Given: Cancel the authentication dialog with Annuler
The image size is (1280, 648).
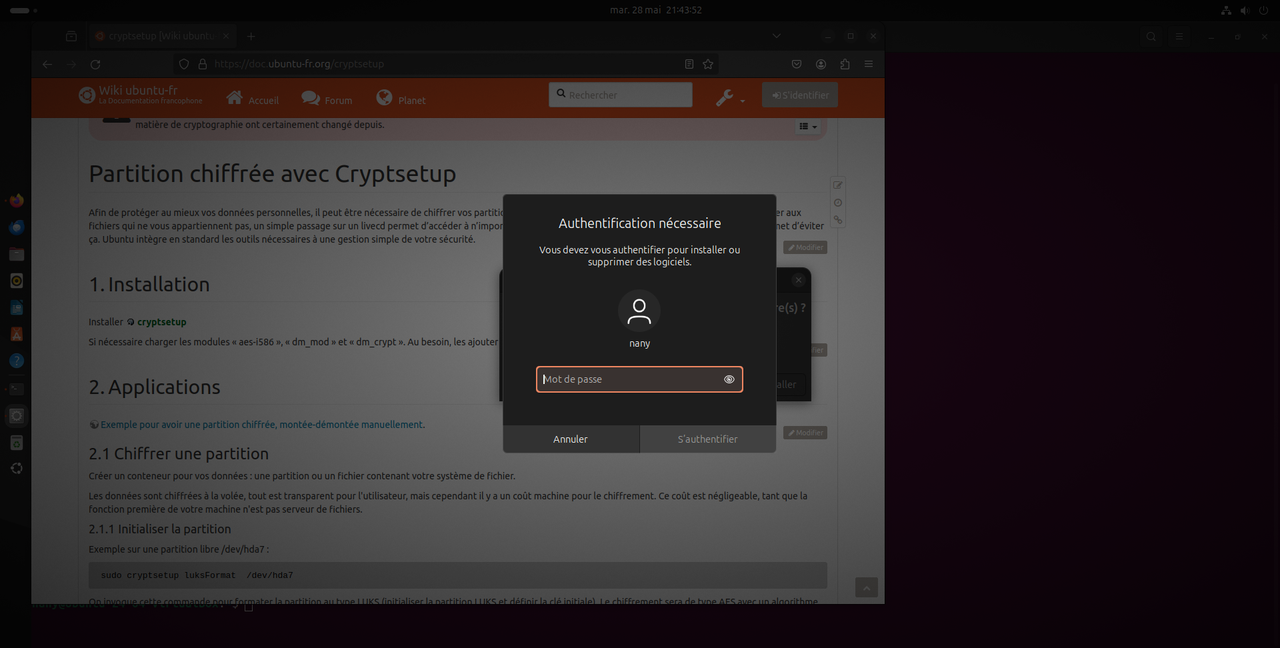Looking at the screenshot, I should (571, 439).
